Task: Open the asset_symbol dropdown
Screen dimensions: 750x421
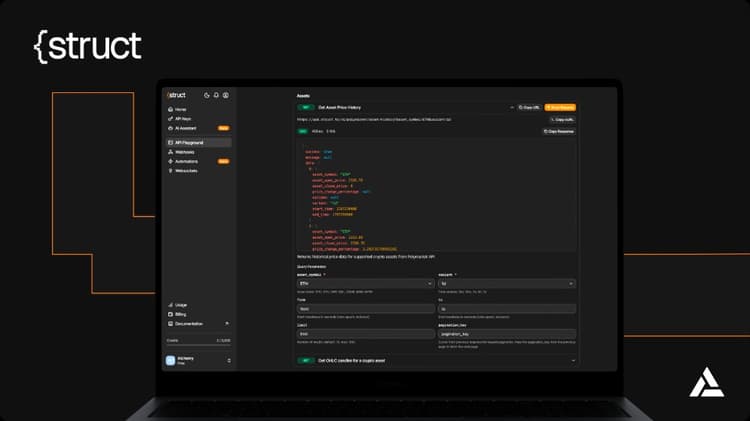Action: (365, 284)
